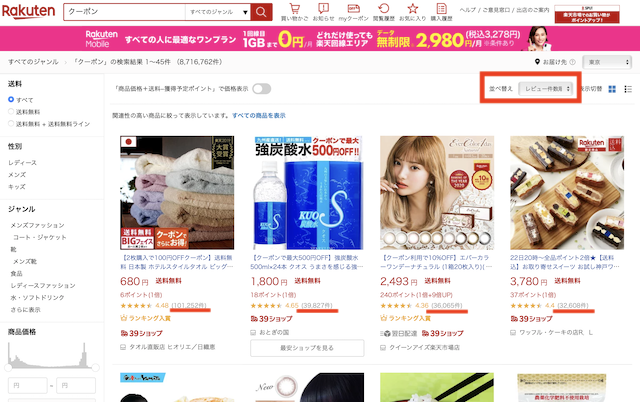Open the (36,065件) review count link
Viewport: 640px width, 402px height.
point(447,305)
